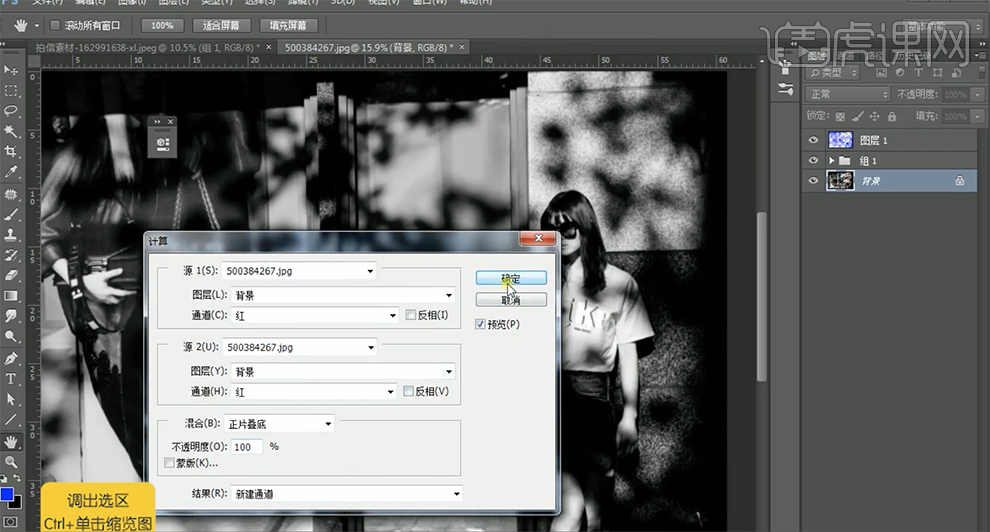
Task: Open 结果(R) result dropdown
Action: (x=347, y=494)
